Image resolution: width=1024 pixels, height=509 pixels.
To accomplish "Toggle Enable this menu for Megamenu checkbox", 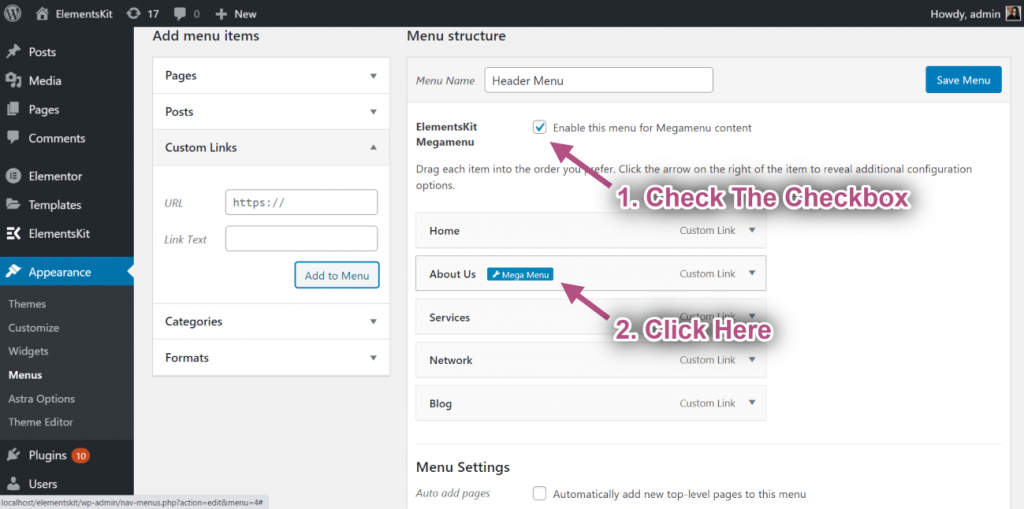I will (x=540, y=128).
